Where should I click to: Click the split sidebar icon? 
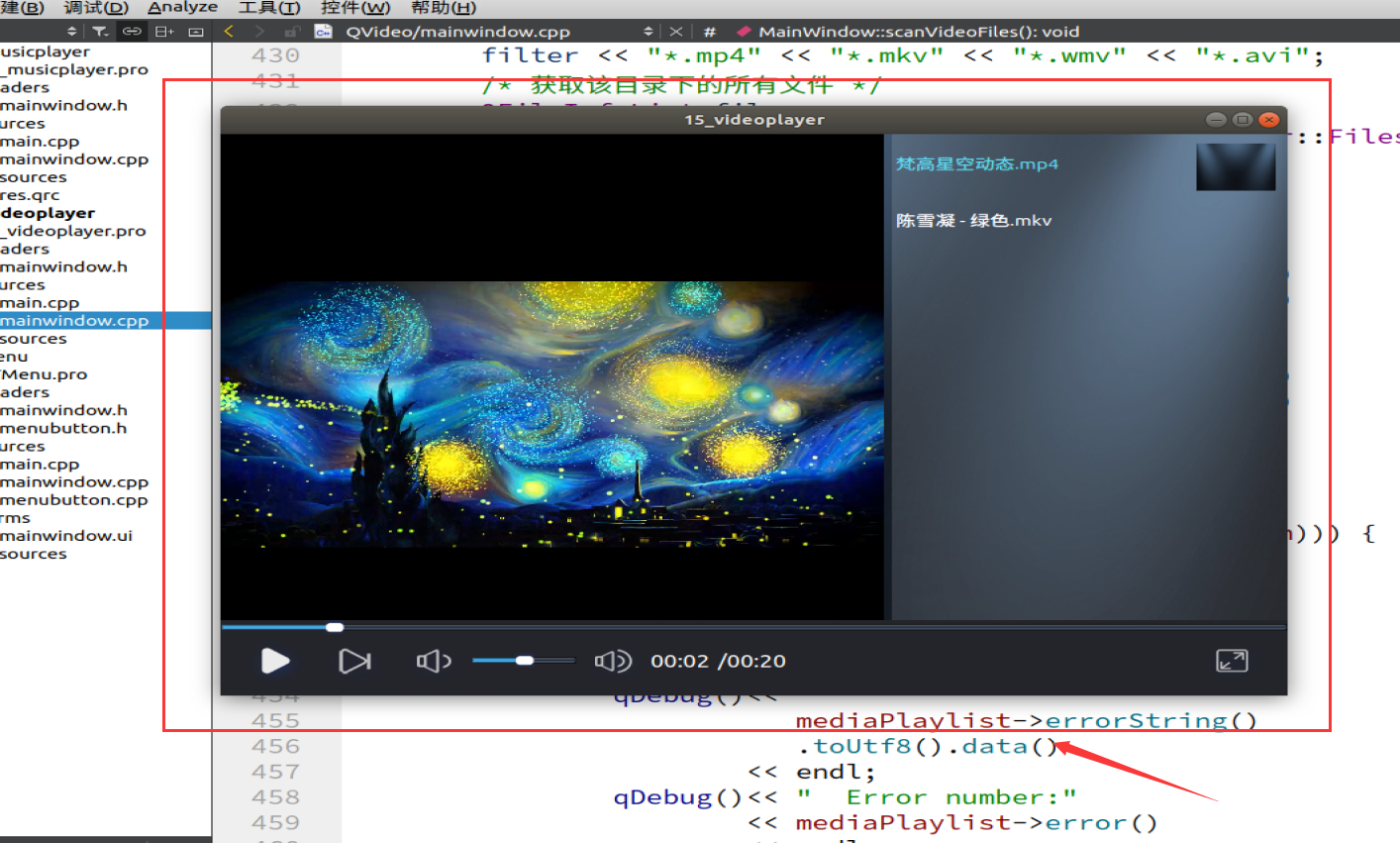coord(164,32)
